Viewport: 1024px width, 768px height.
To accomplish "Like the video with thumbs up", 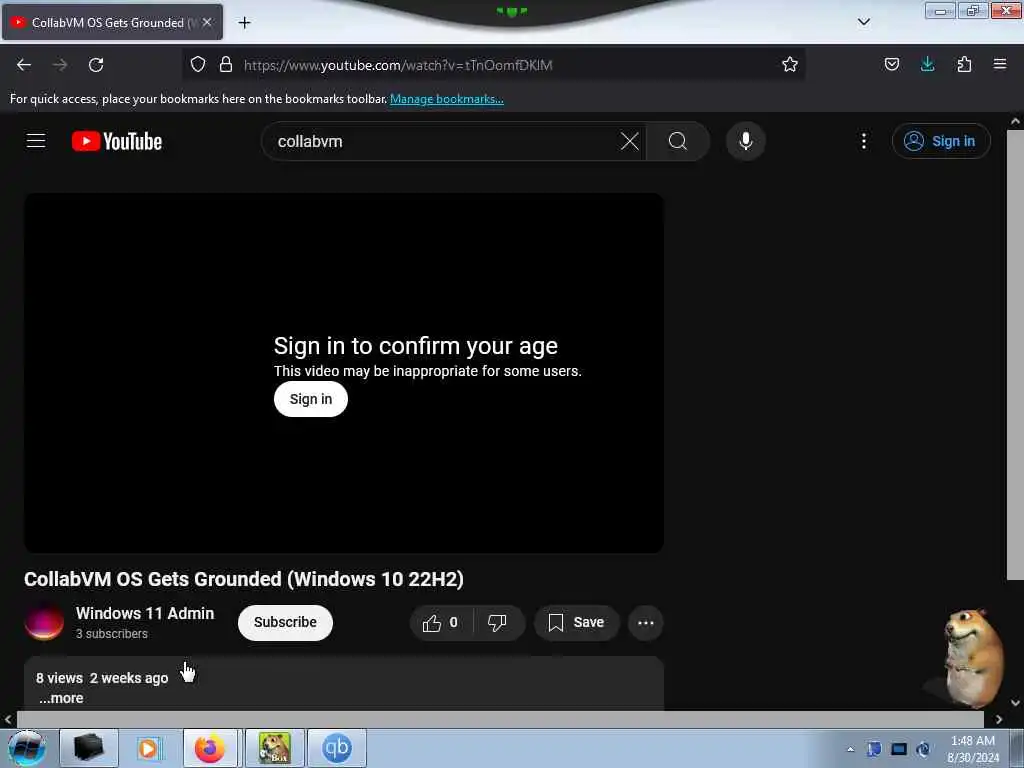I will (441, 623).
